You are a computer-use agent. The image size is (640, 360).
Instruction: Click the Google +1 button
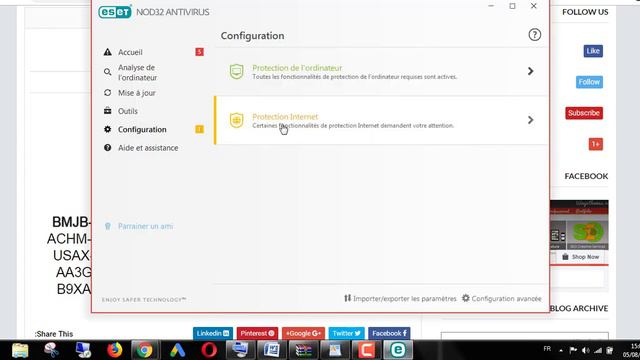[x=596, y=144]
